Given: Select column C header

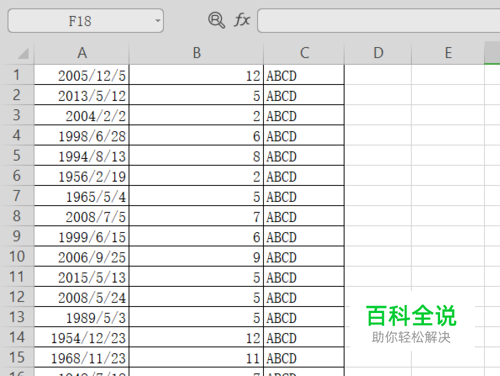Looking at the screenshot, I should click(x=304, y=53).
